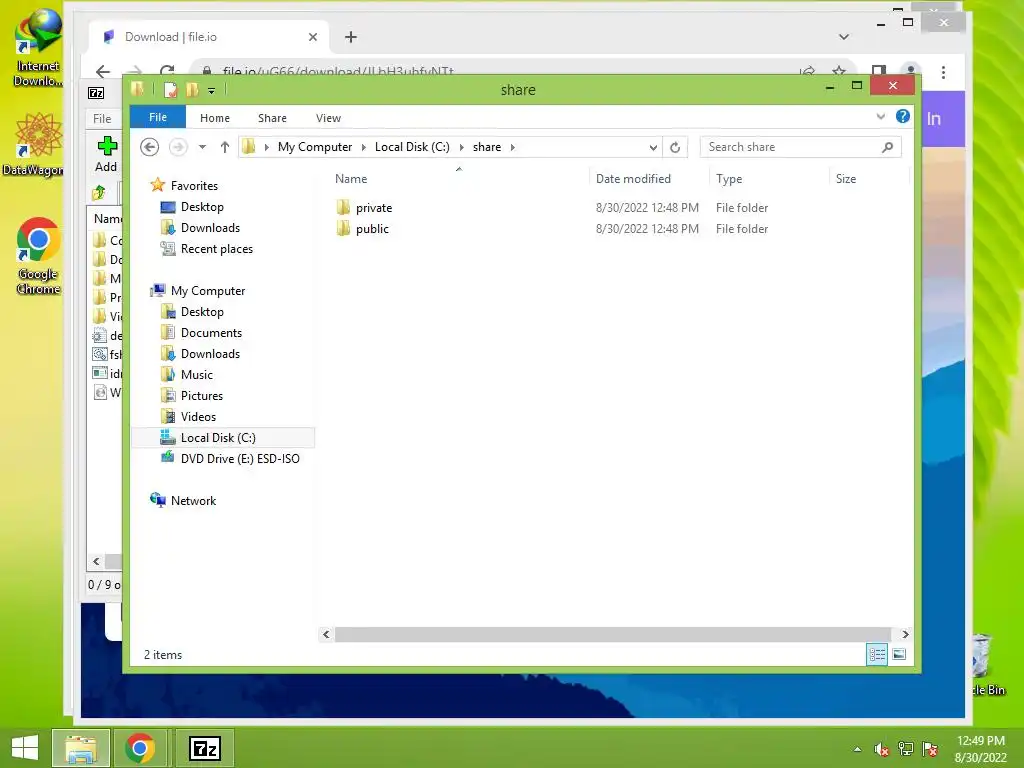1024x768 pixels.
Task: Open Chrome tab search chevron
Action: pyautogui.click(x=844, y=37)
